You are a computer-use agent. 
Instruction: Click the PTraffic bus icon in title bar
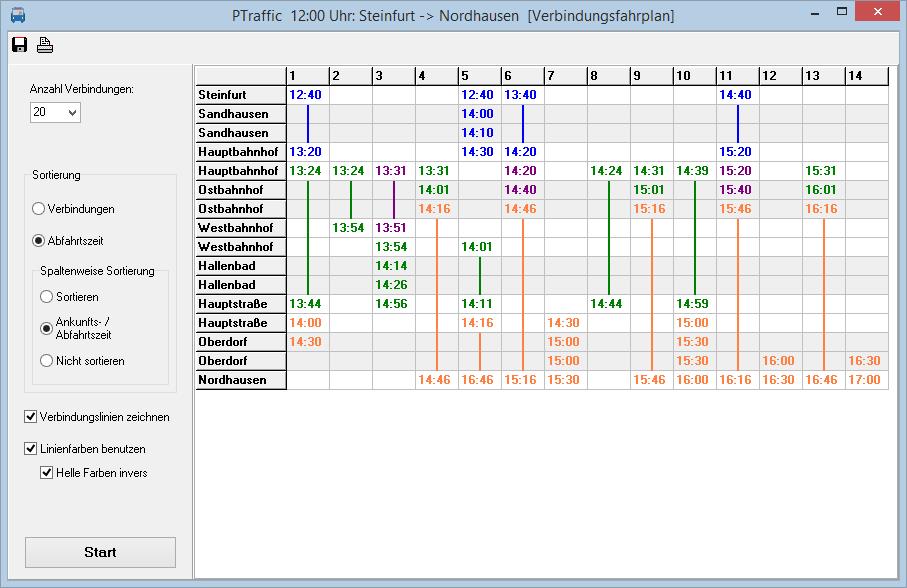coord(16,15)
